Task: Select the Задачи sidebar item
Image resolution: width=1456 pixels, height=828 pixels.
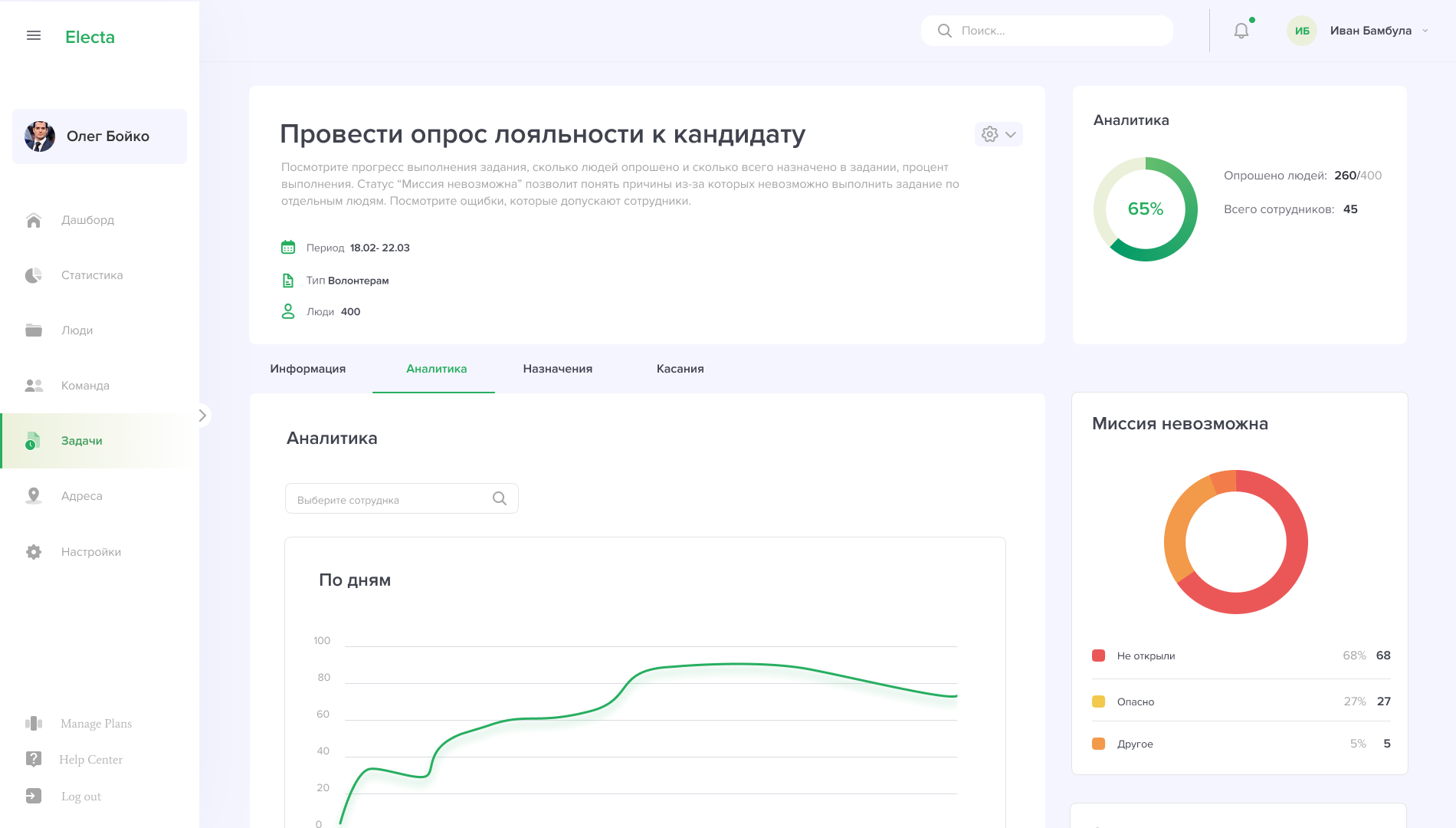Action: pos(81,441)
